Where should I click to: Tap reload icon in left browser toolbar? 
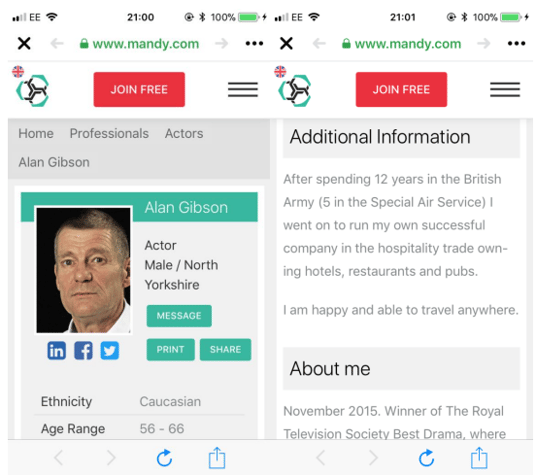(164, 458)
